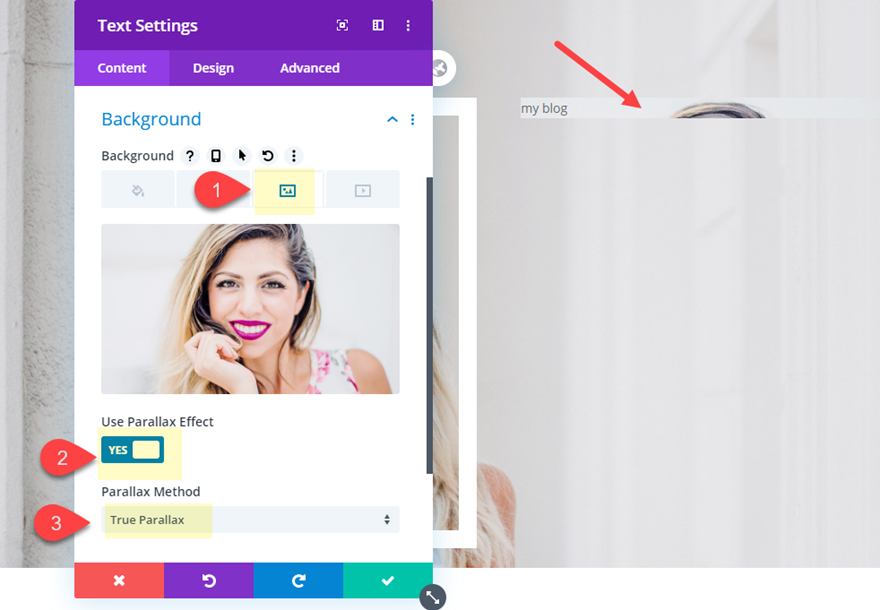Toggle Use Parallax Effect switch off

[133, 450]
